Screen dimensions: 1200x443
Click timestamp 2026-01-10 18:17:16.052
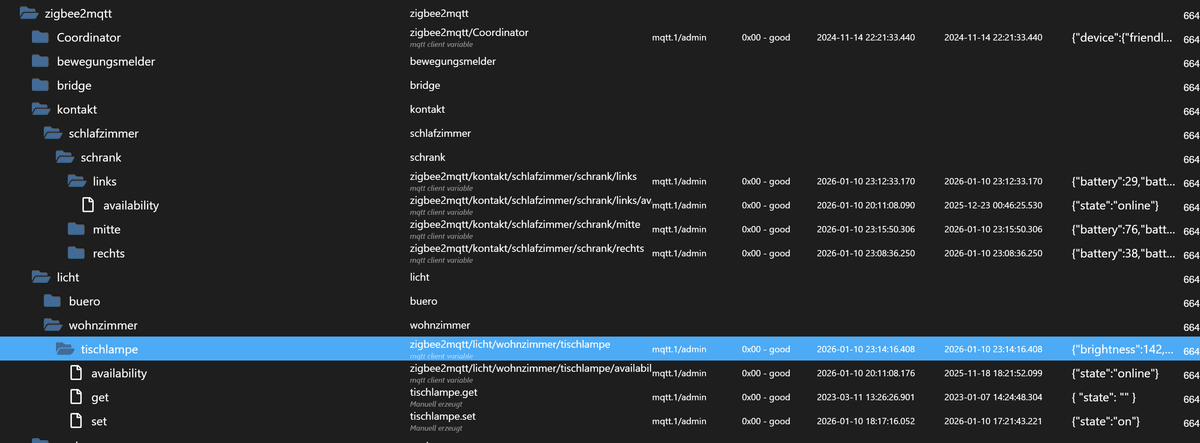click(867, 421)
